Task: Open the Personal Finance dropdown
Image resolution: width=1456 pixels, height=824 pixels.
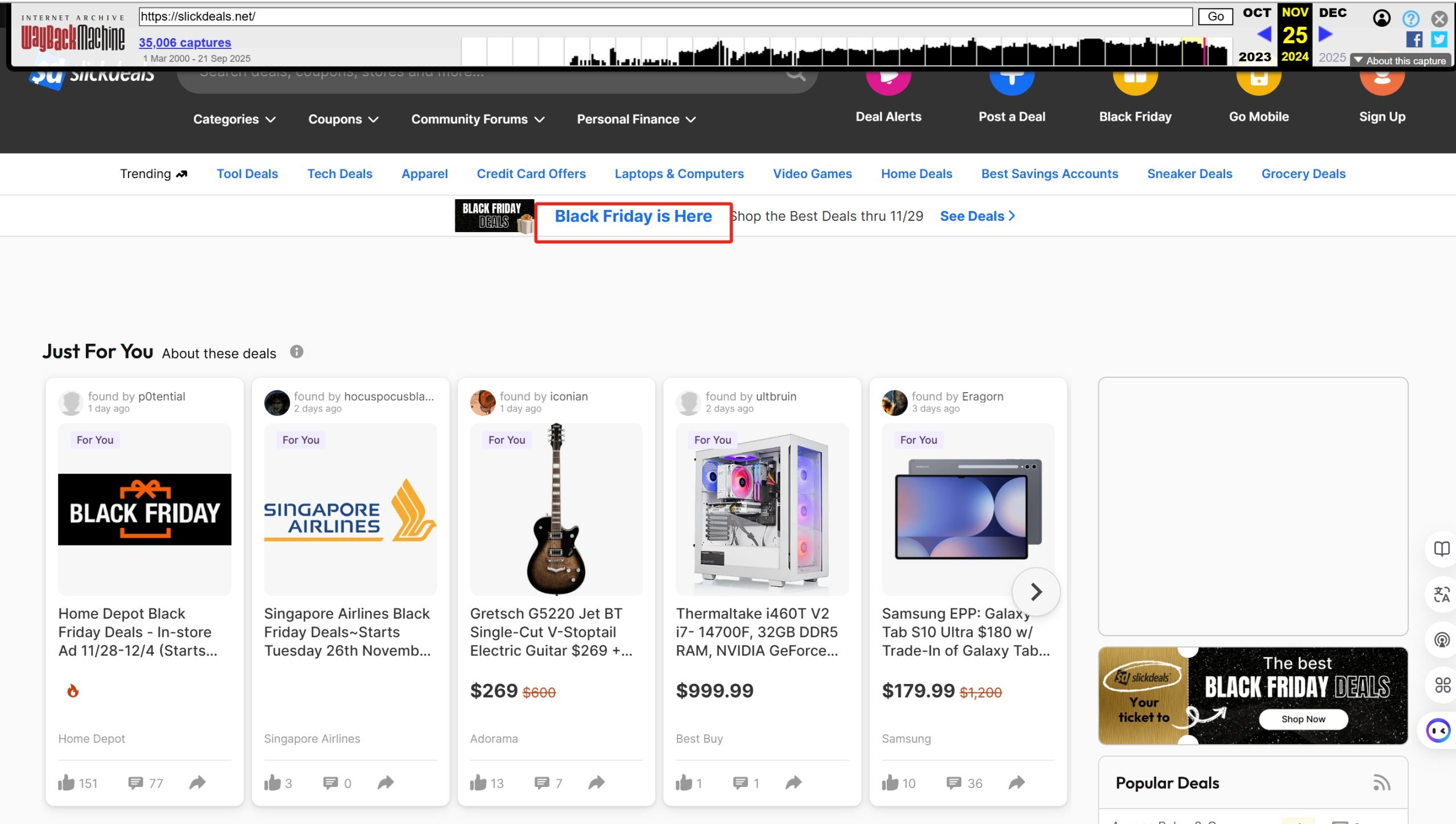Action: coord(636,119)
